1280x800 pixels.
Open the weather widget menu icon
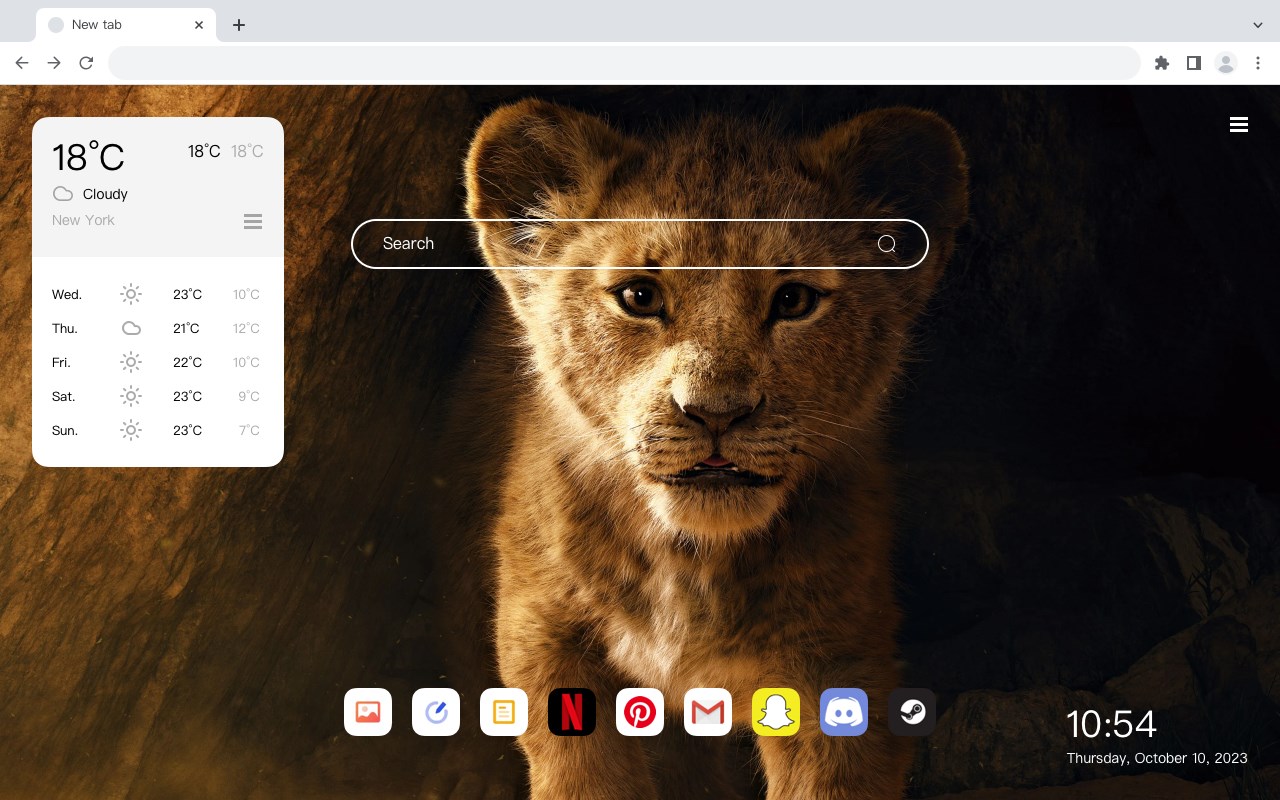click(x=253, y=221)
